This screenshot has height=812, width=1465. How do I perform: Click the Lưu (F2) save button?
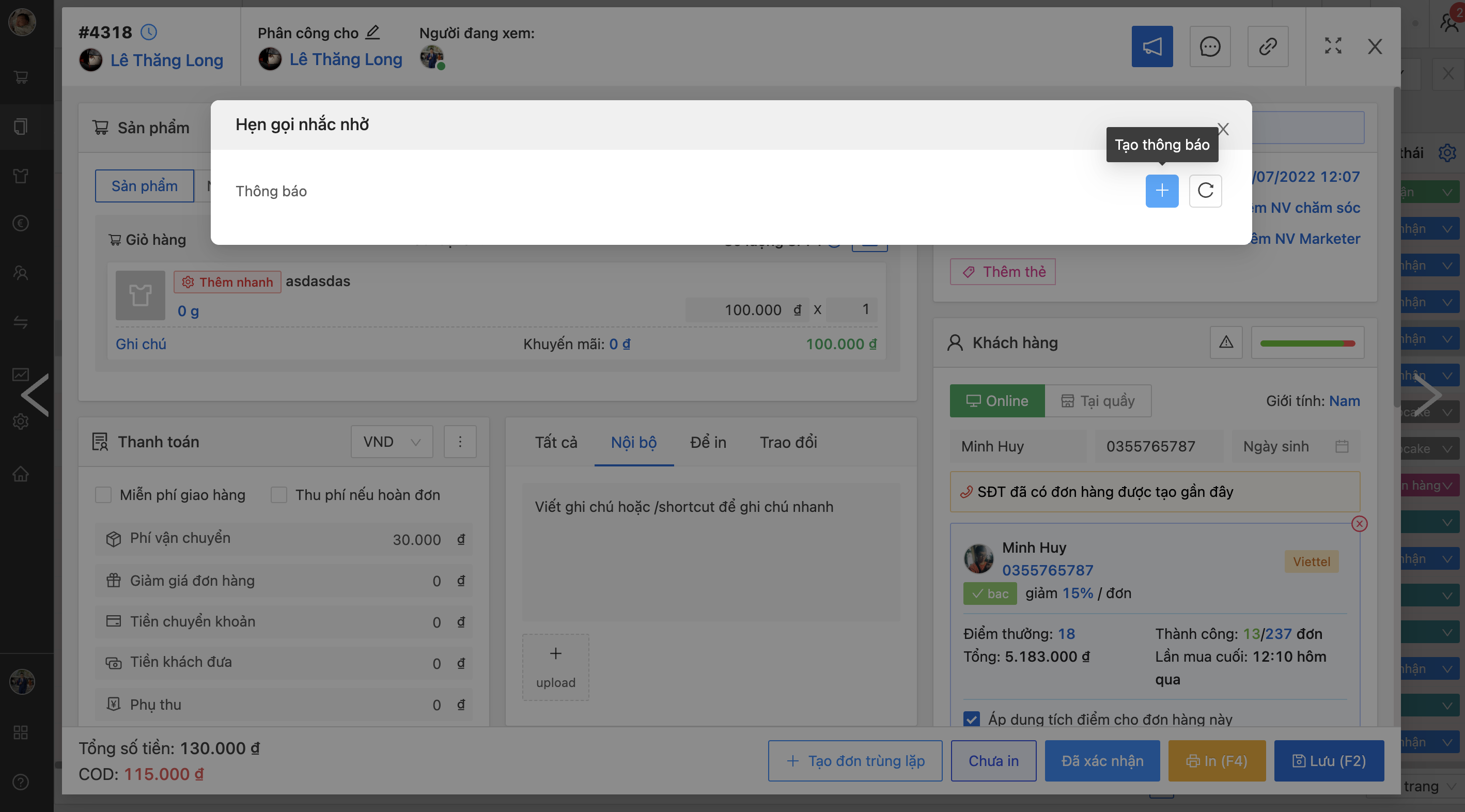[1329, 761]
